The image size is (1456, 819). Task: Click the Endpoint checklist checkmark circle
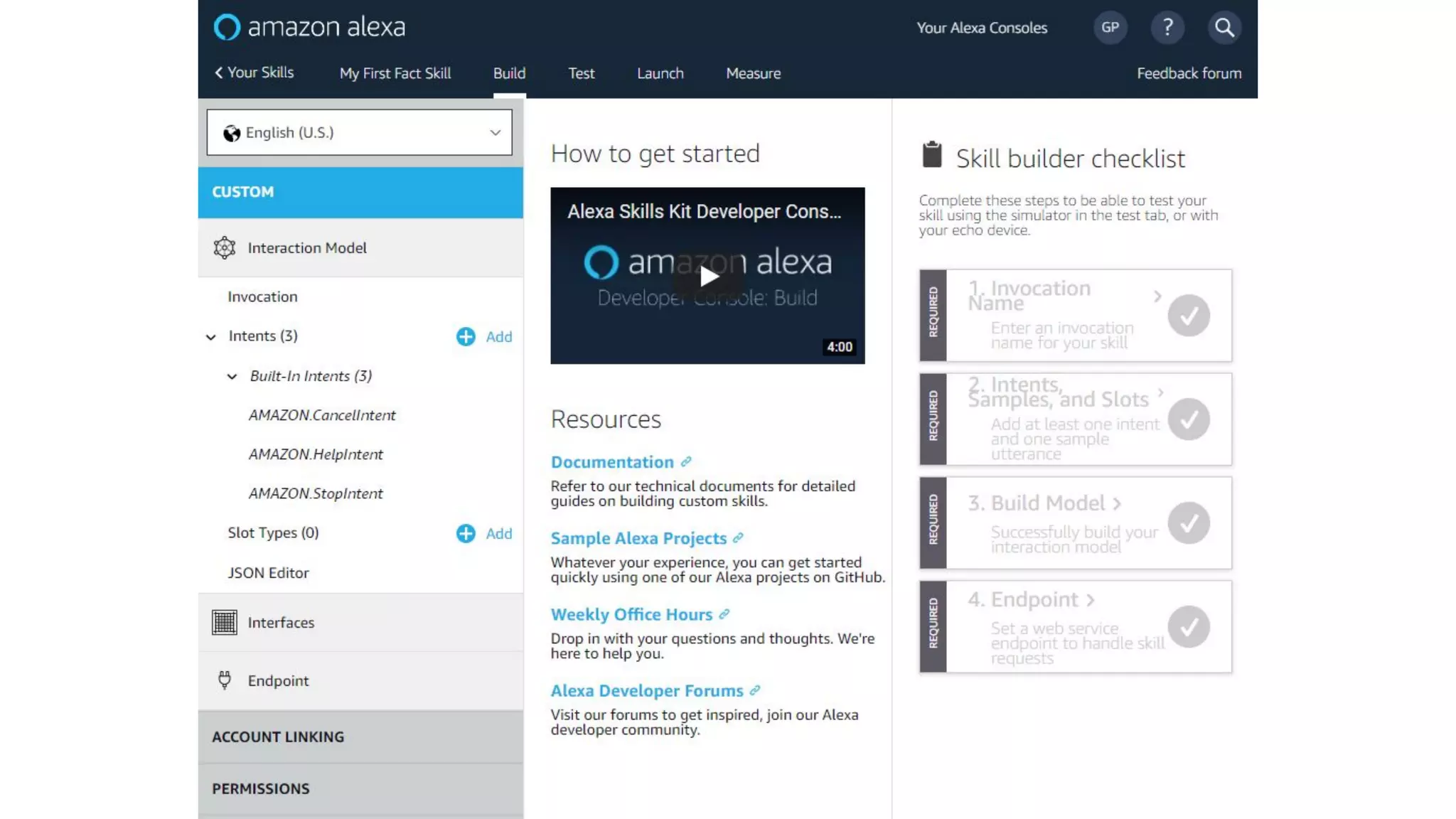tap(1188, 626)
